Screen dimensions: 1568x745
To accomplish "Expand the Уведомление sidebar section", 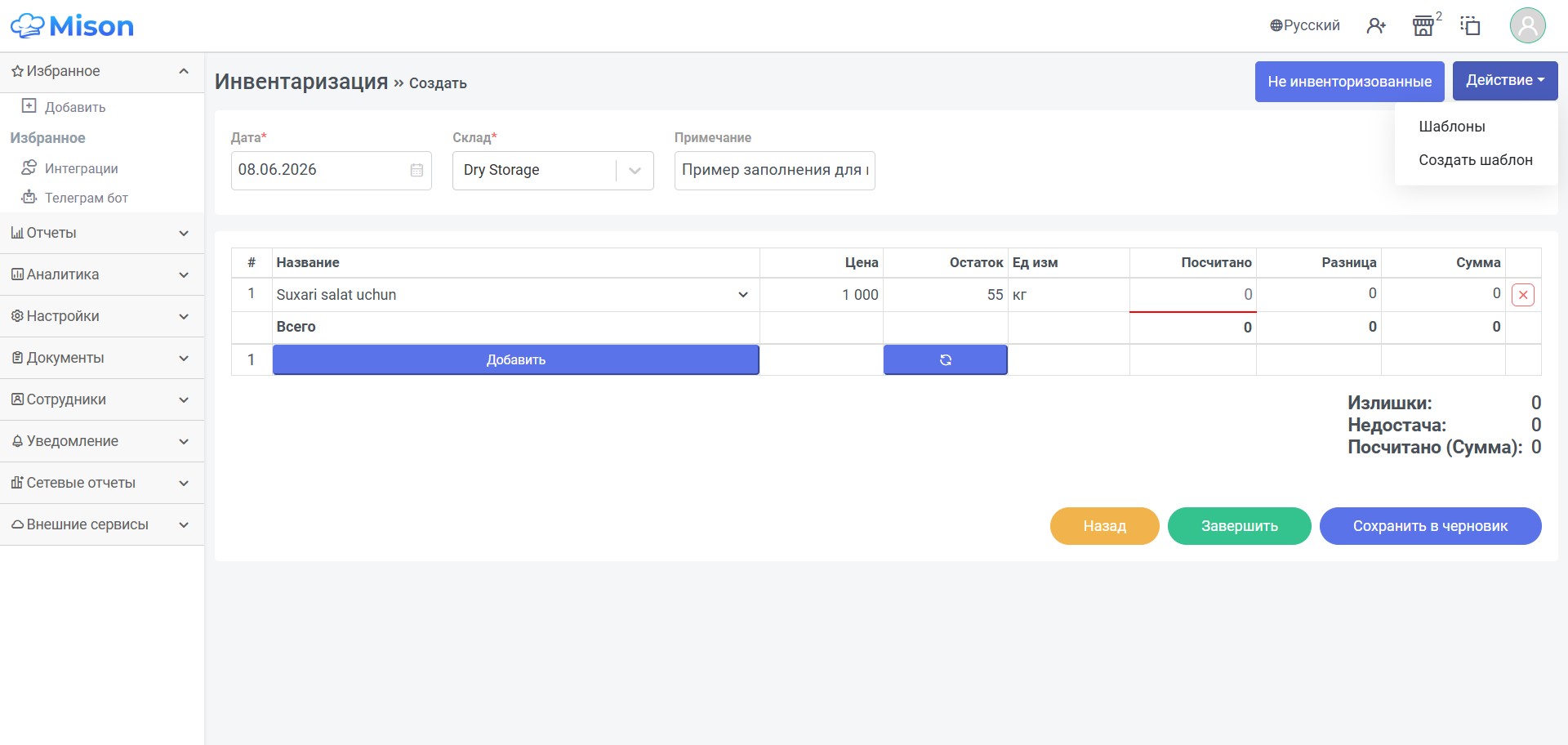I will tap(102, 442).
